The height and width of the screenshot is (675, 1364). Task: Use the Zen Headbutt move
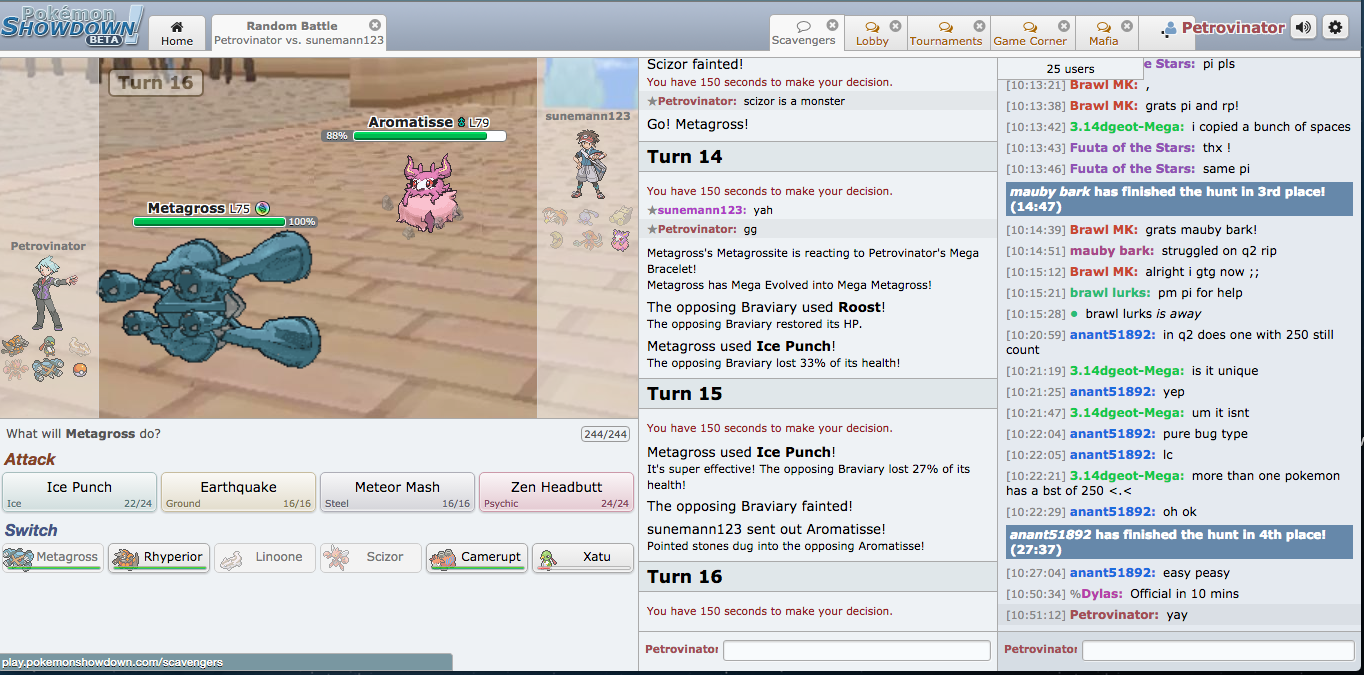(556, 492)
